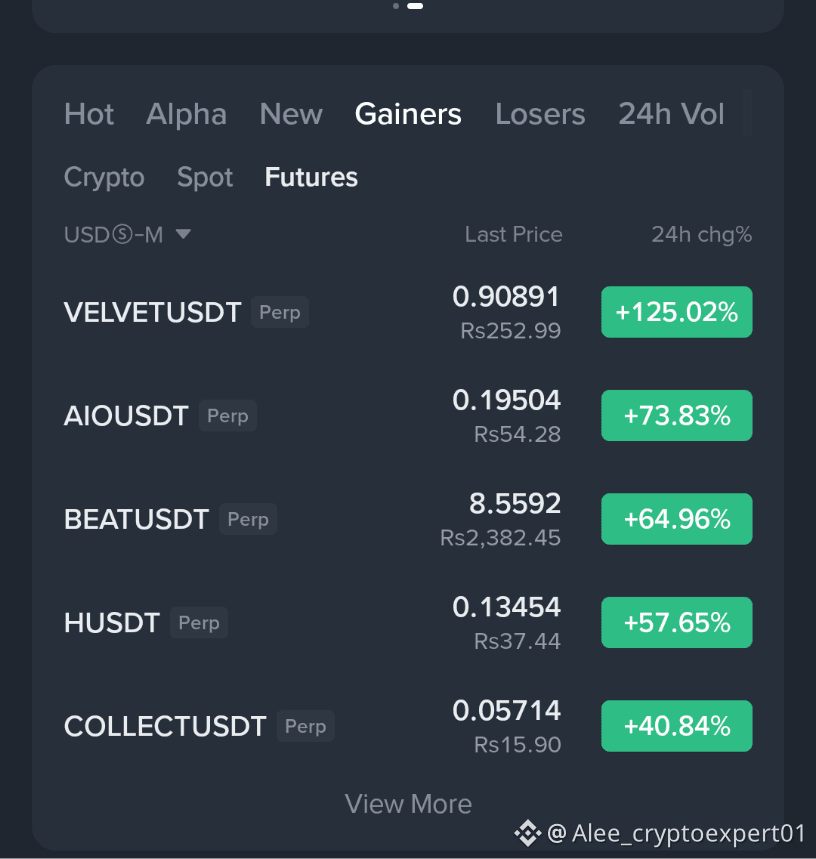Image resolution: width=816 pixels, height=859 pixels.
Task: Switch to the Spot sub-tab
Action: (x=205, y=177)
